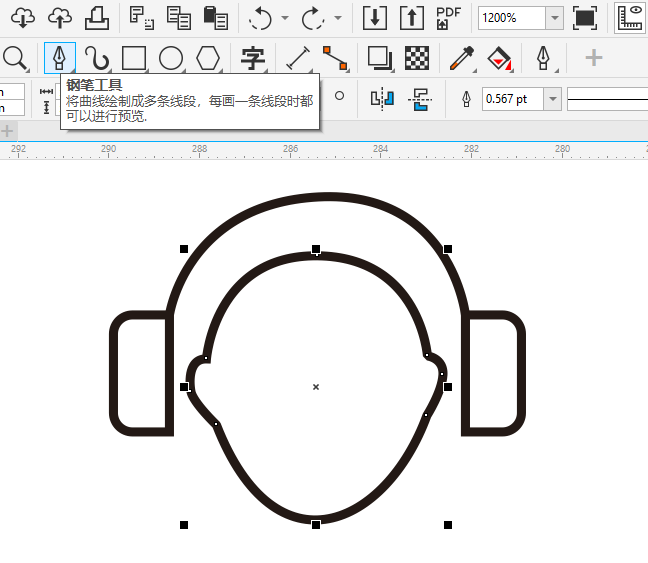Click the Import icon
Screen dimensions: 648x563
pyautogui.click(x=375, y=18)
